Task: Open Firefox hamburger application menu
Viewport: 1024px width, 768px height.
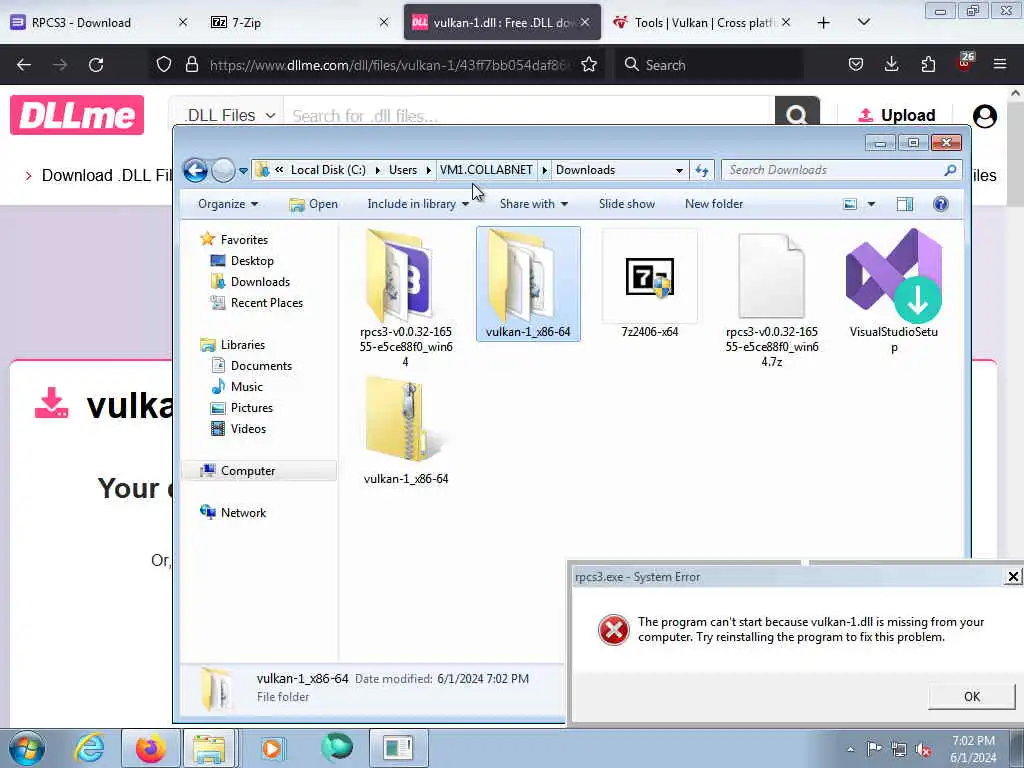Action: 1000,64
